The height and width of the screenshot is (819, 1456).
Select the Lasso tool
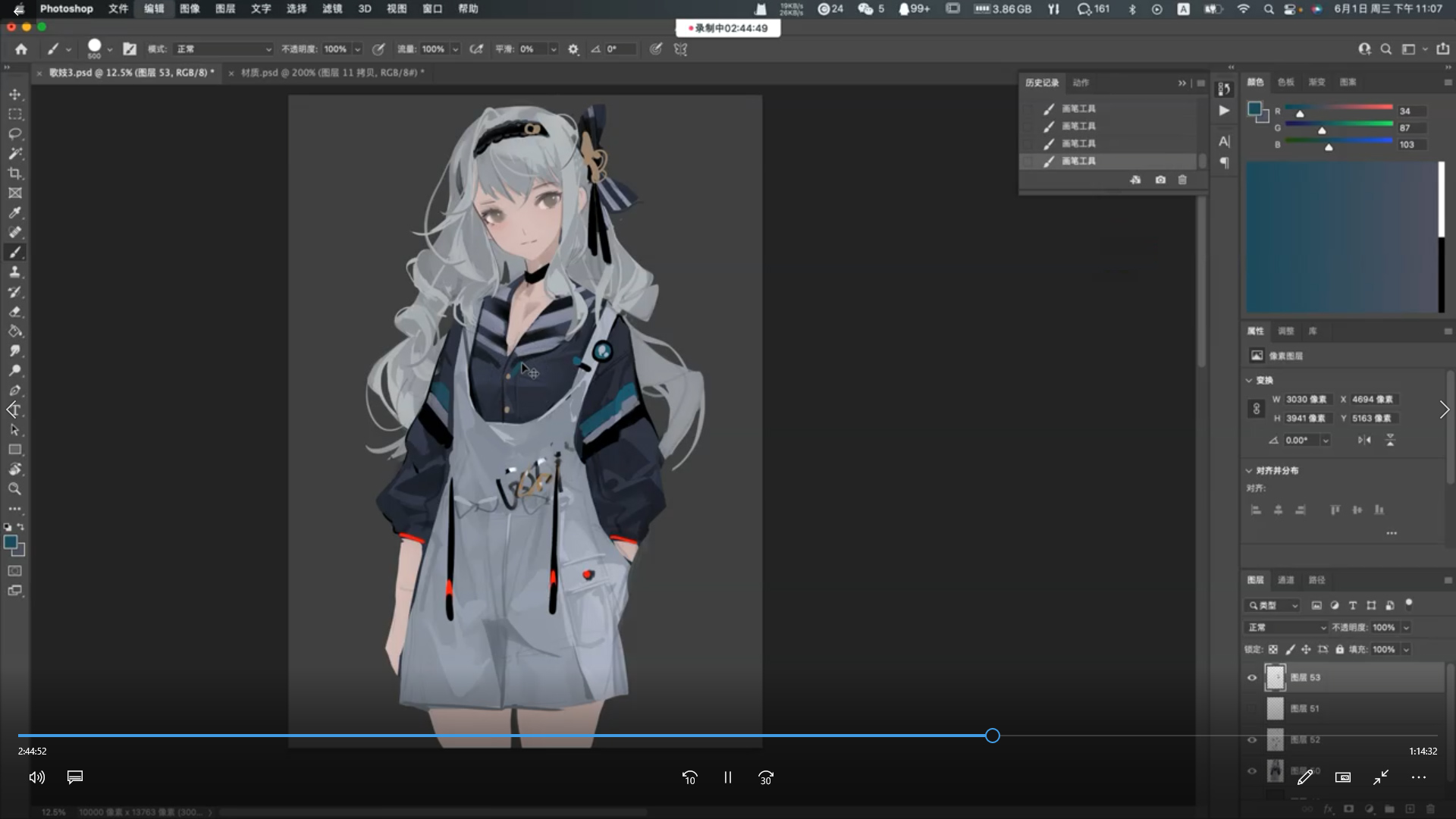click(x=14, y=134)
